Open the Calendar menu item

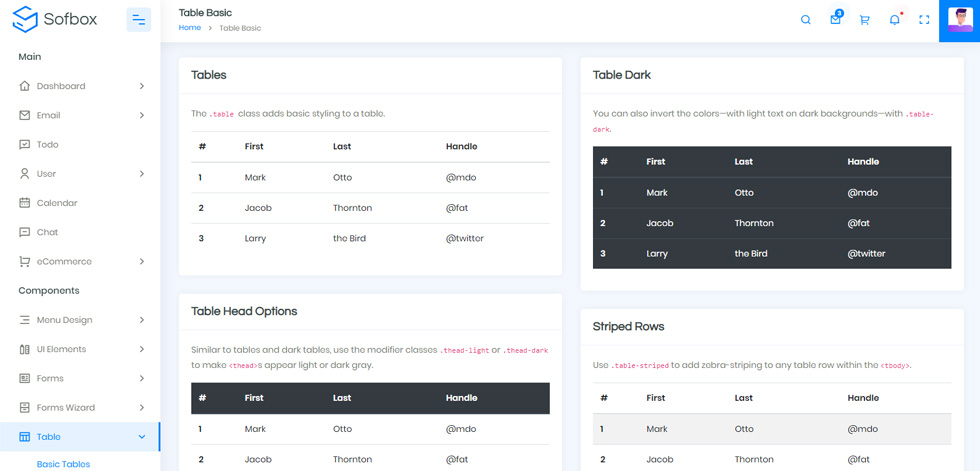click(x=80, y=202)
